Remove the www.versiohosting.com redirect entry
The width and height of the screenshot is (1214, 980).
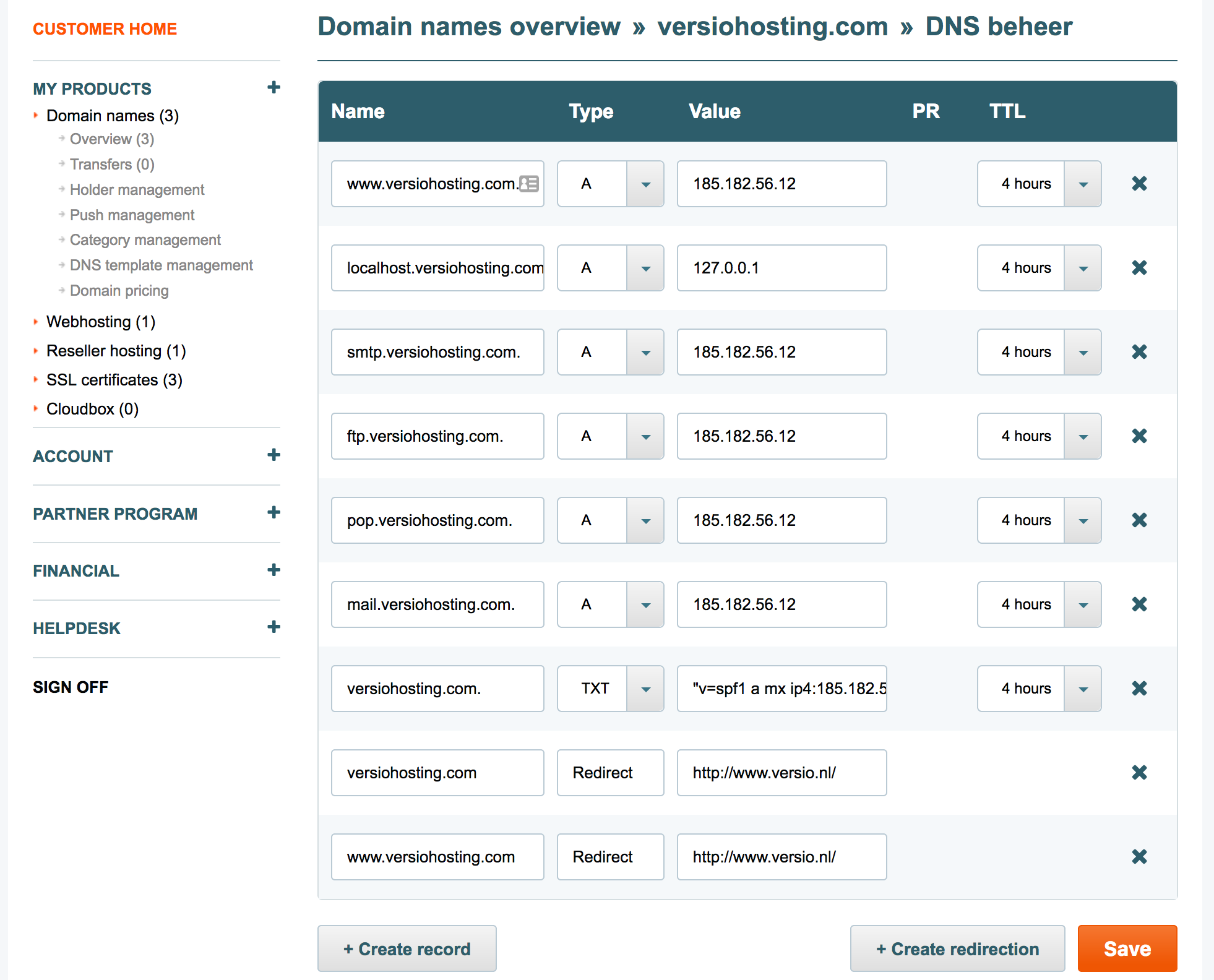(1139, 857)
